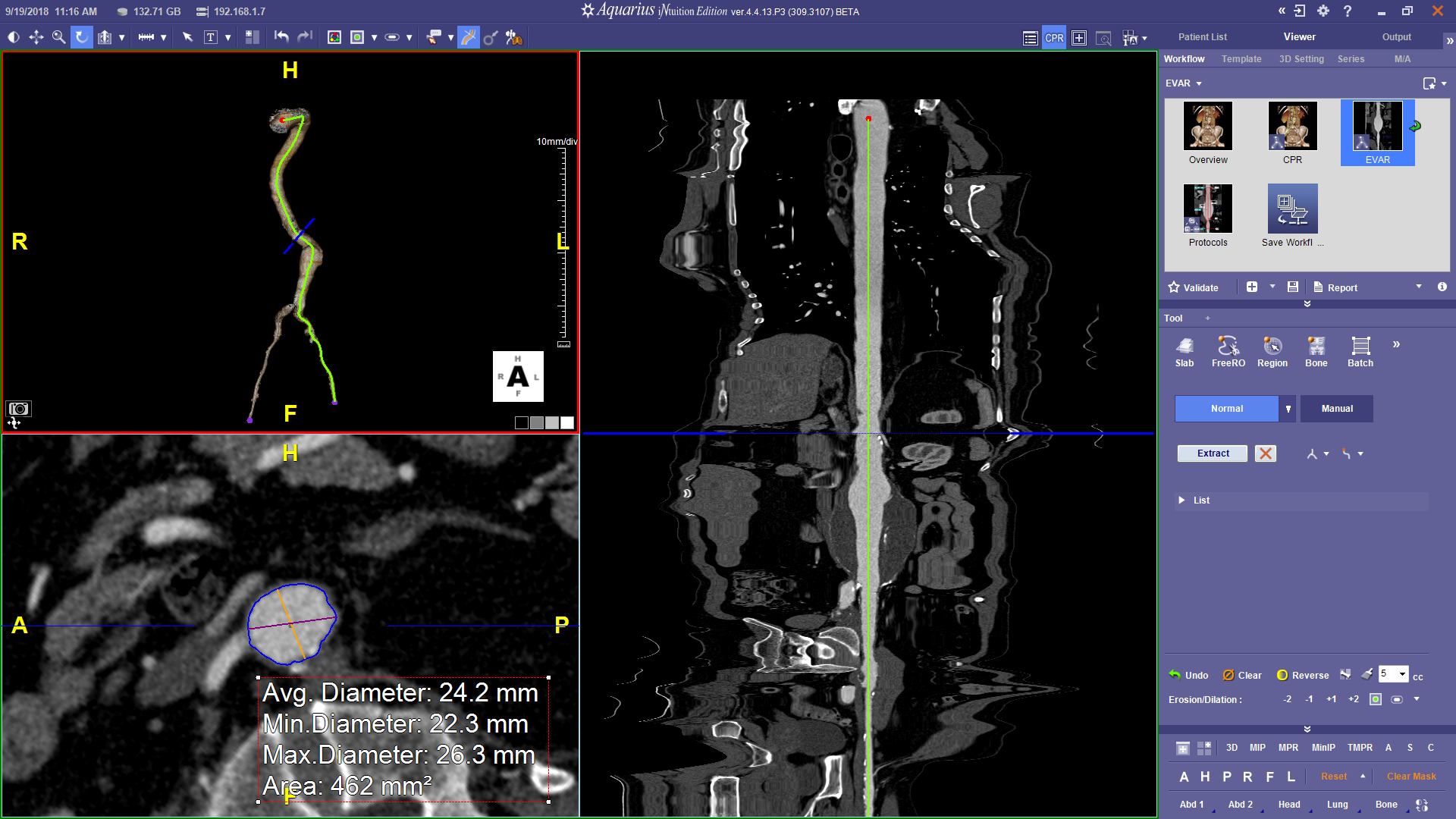1456x819 pixels.
Task: Activate the vessel centerline tool
Action: coord(469,37)
